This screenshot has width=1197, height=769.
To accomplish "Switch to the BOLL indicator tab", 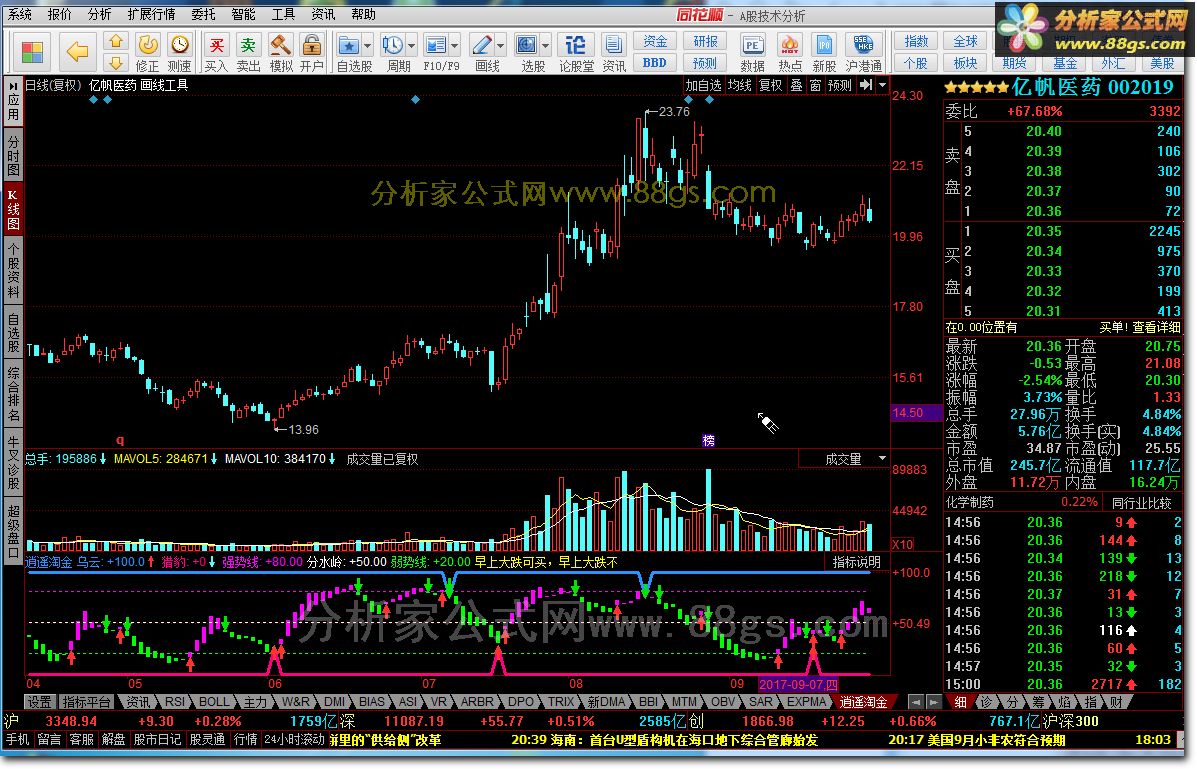I will (x=214, y=701).
